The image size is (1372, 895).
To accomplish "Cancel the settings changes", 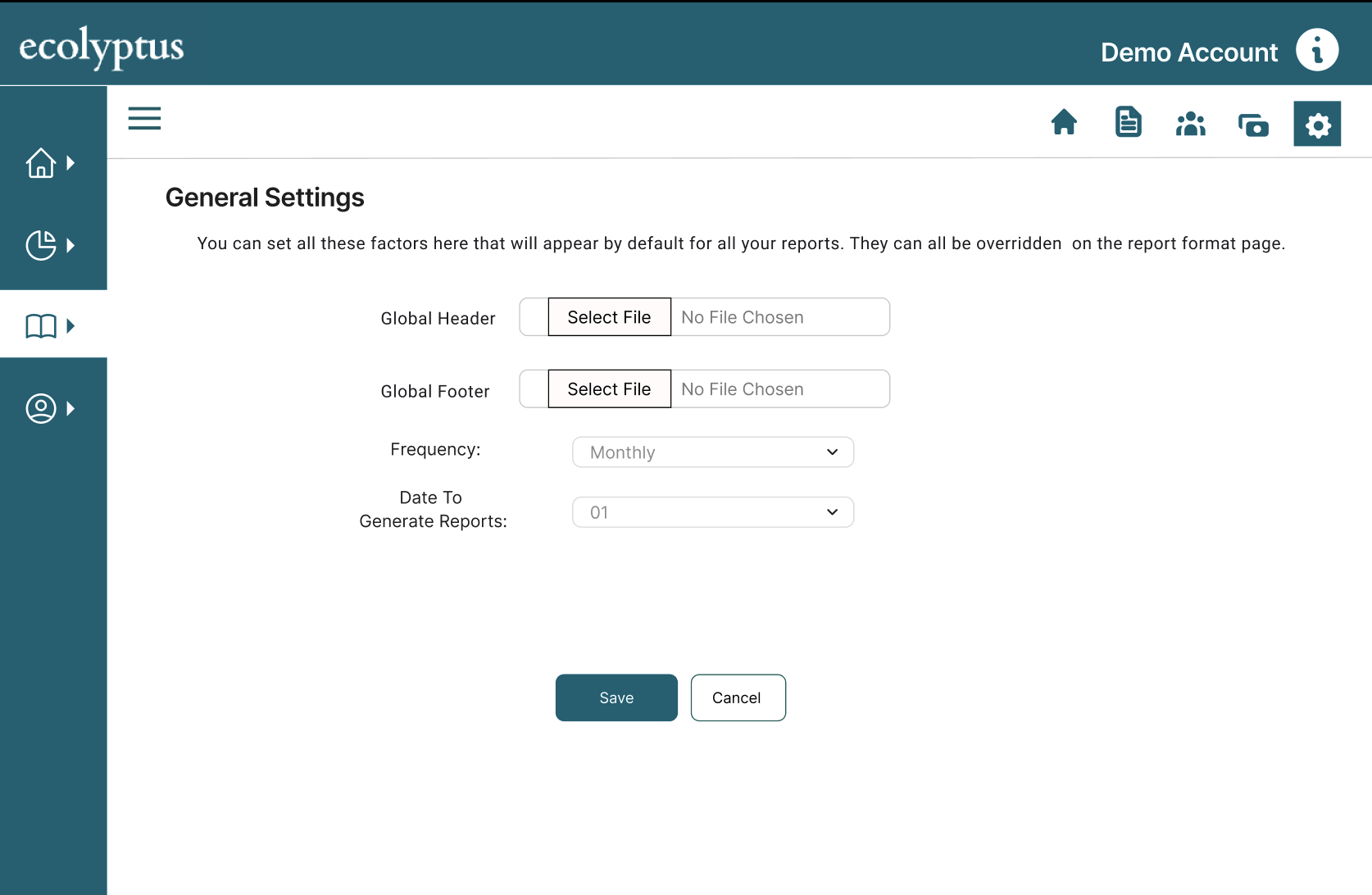I will click(x=737, y=697).
